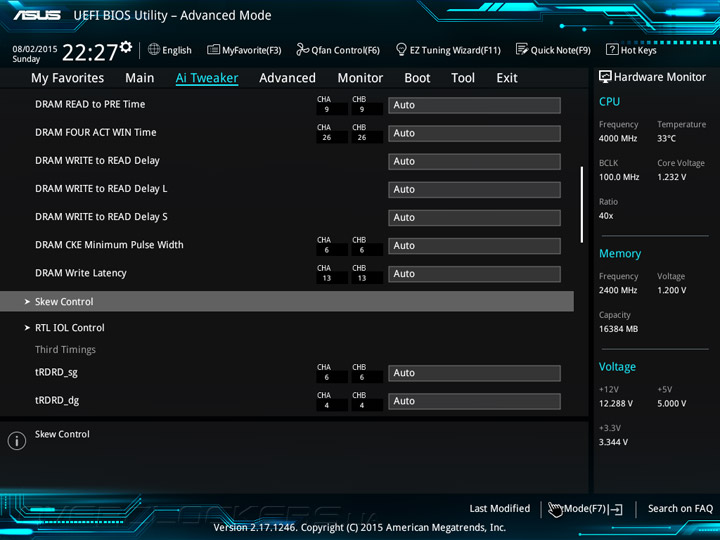Open DRAM Write Latency Auto field
Screen dimensions: 720x540
point(474,274)
